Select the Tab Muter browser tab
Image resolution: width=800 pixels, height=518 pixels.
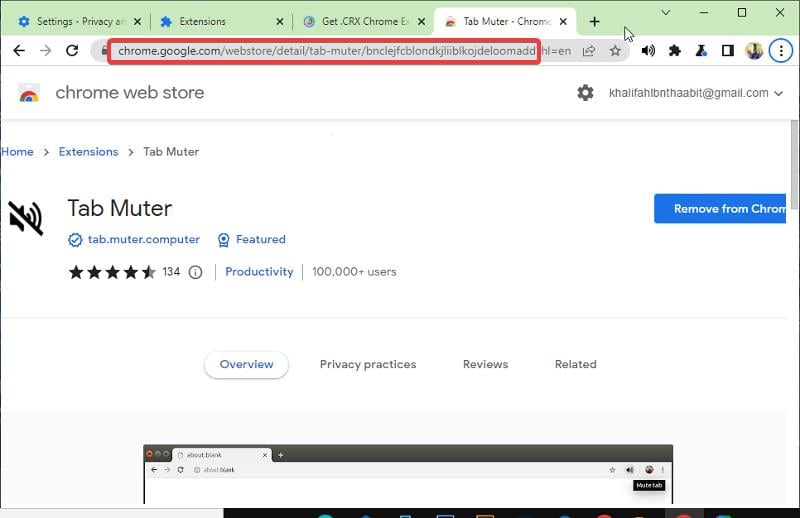[x=505, y=21]
